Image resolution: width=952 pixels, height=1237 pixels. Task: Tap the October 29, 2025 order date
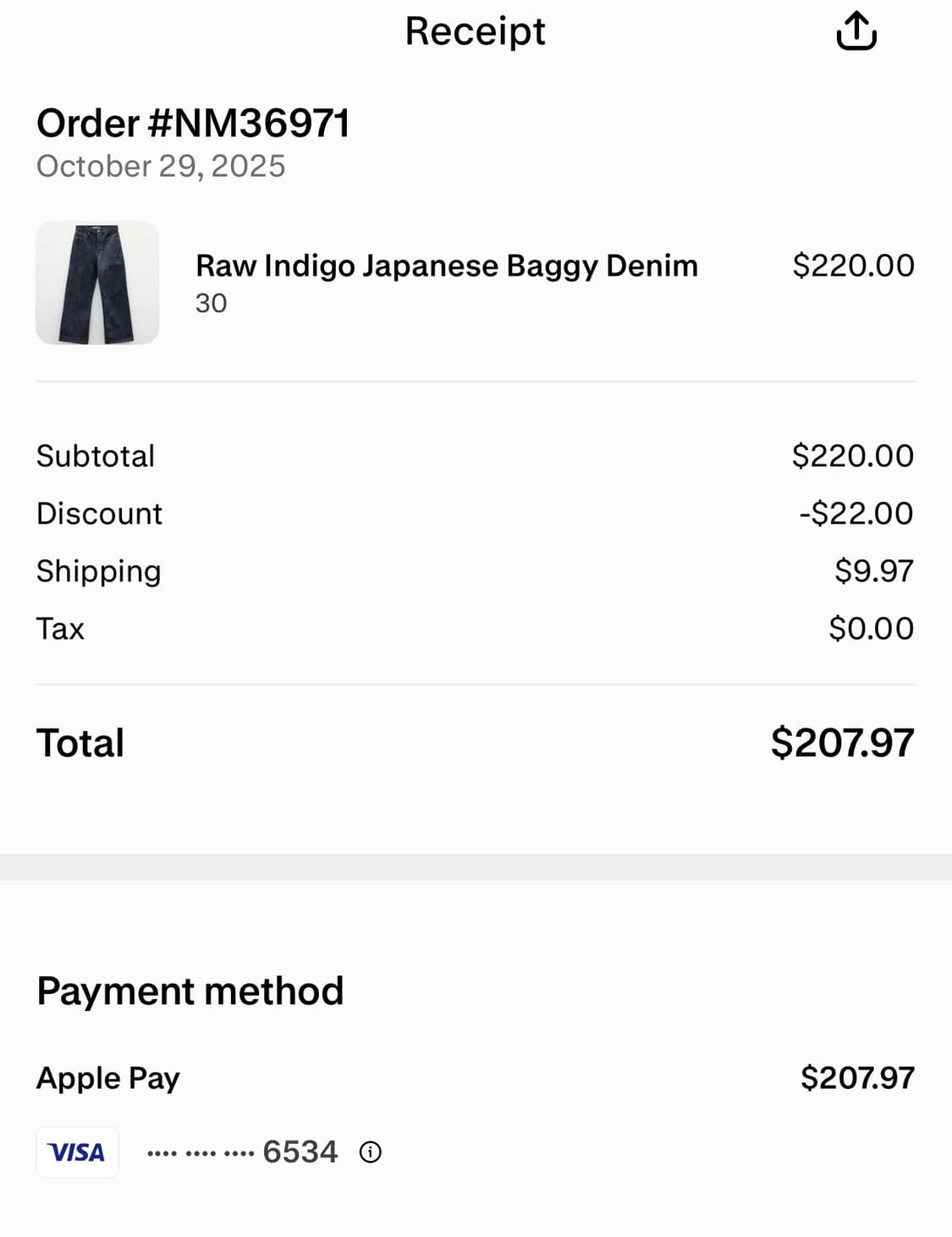161,166
